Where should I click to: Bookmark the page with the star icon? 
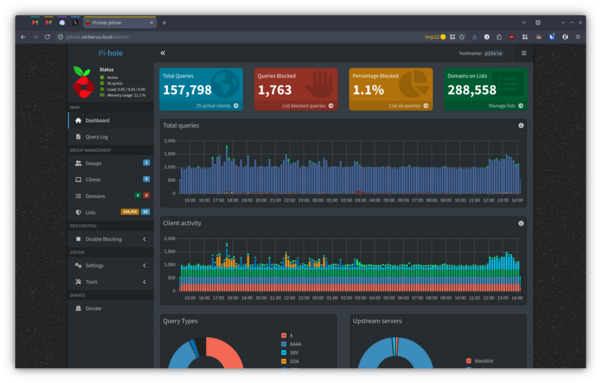click(x=462, y=37)
